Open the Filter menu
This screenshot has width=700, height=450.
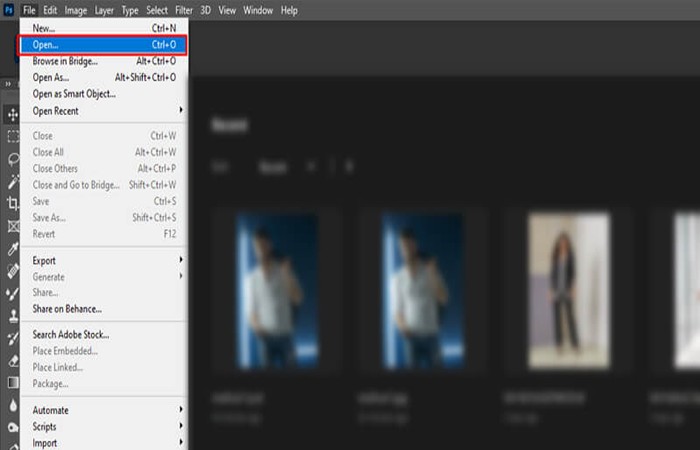pos(183,10)
